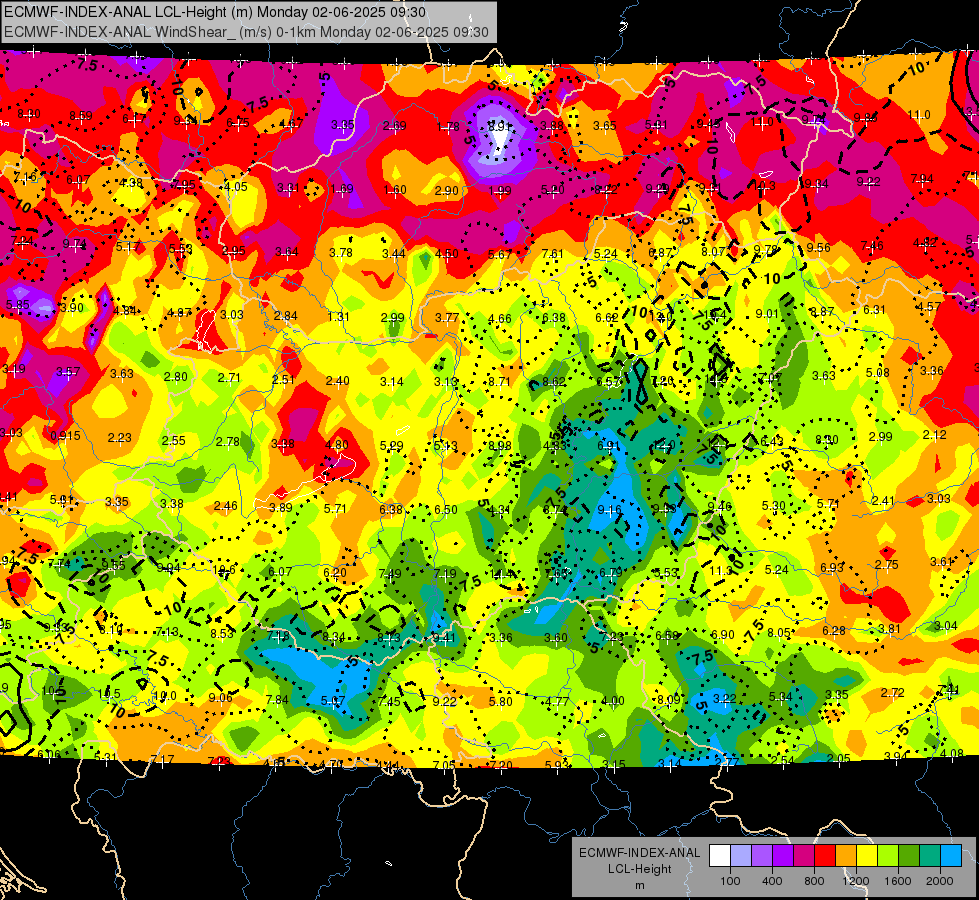Click the 7.61 value on the map
Image resolution: width=979 pixels, height=900 pixels.
click(x=553, y=254)
